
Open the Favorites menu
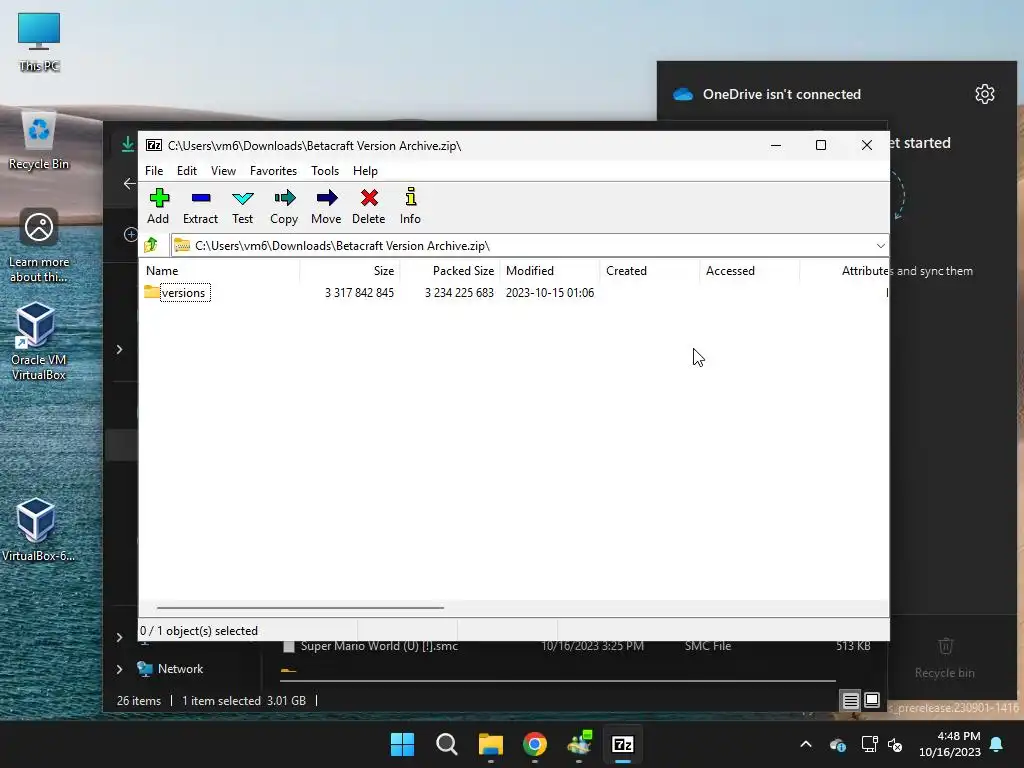click(x=273, y=170)
